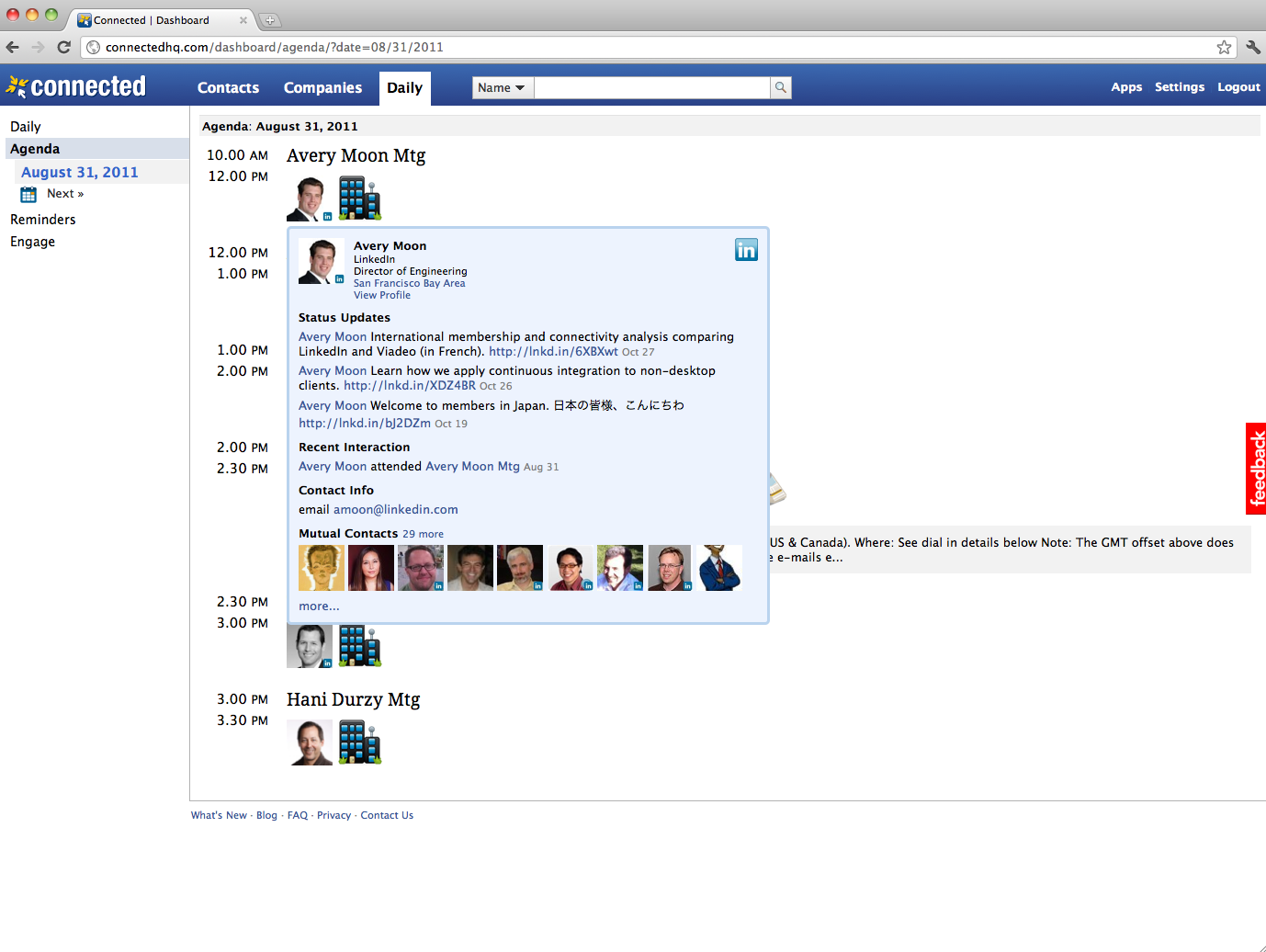Click attendee photo in 2.30 PM meeting
This screenshot has height=952, width=1266.
[310, 646]
